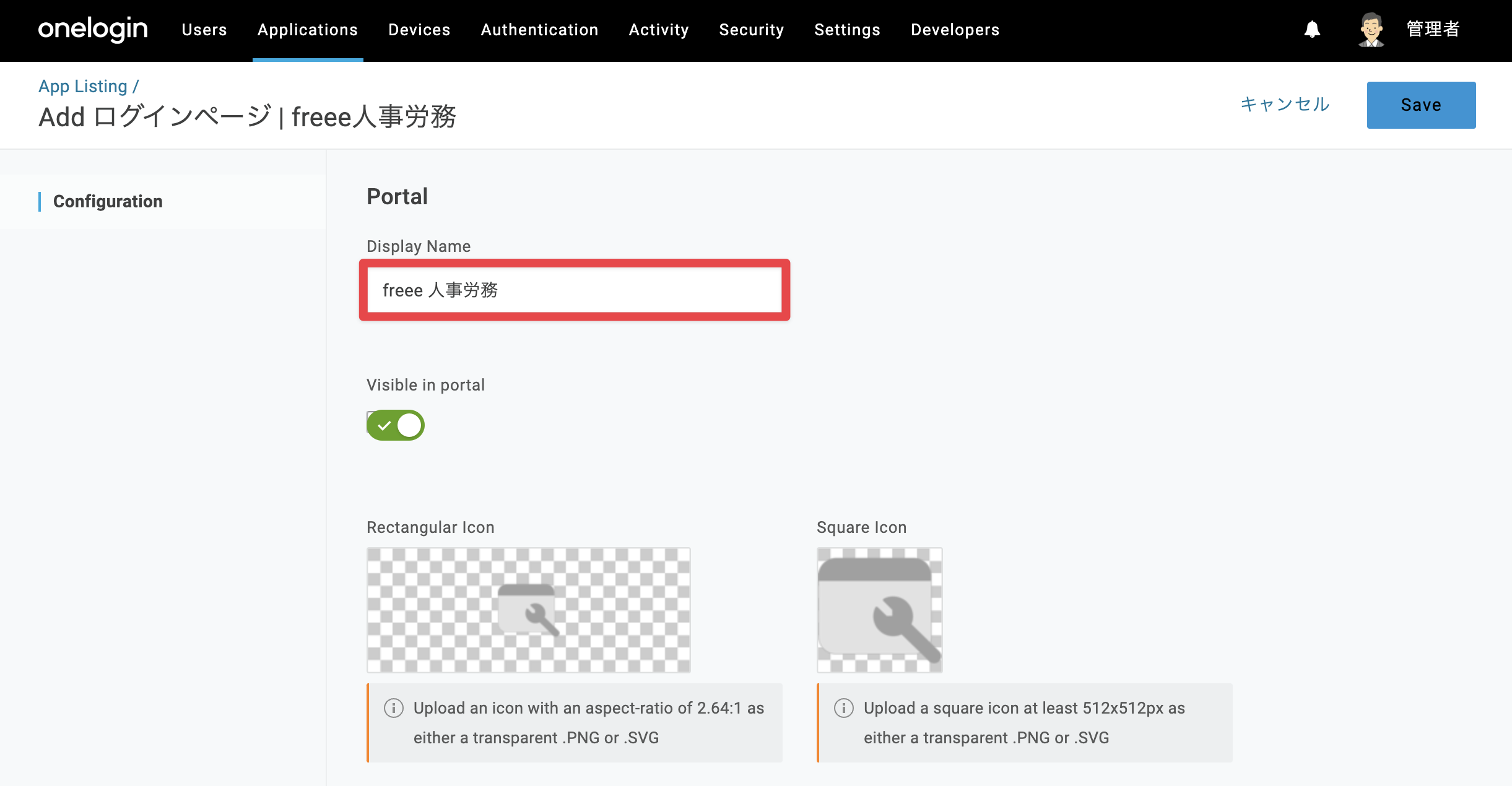Click the notification bell icon
The image size is (1512, 786).
coord(1312,30)
